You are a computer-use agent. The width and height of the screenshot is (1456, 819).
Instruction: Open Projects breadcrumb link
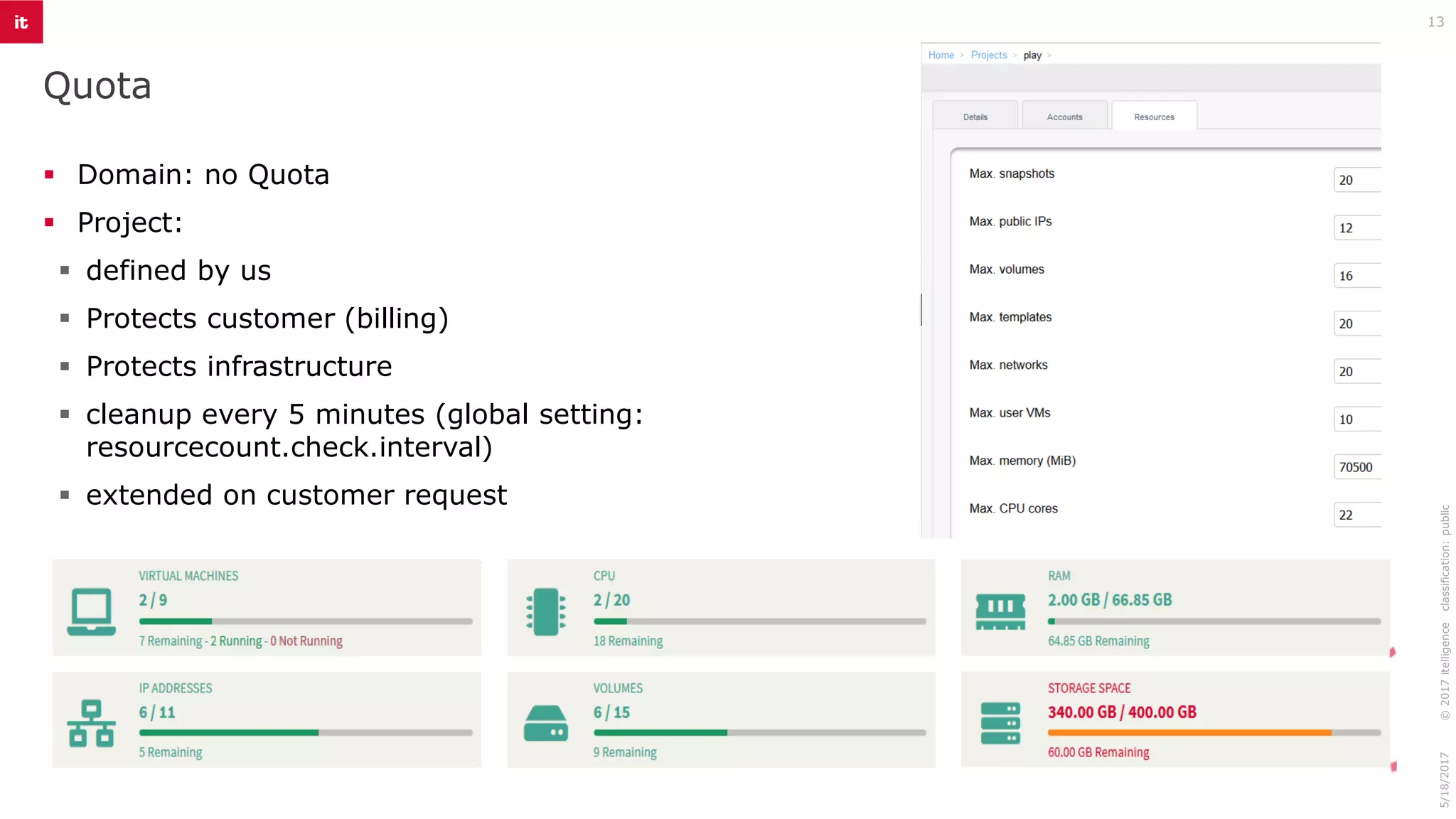tap(988, 55)
